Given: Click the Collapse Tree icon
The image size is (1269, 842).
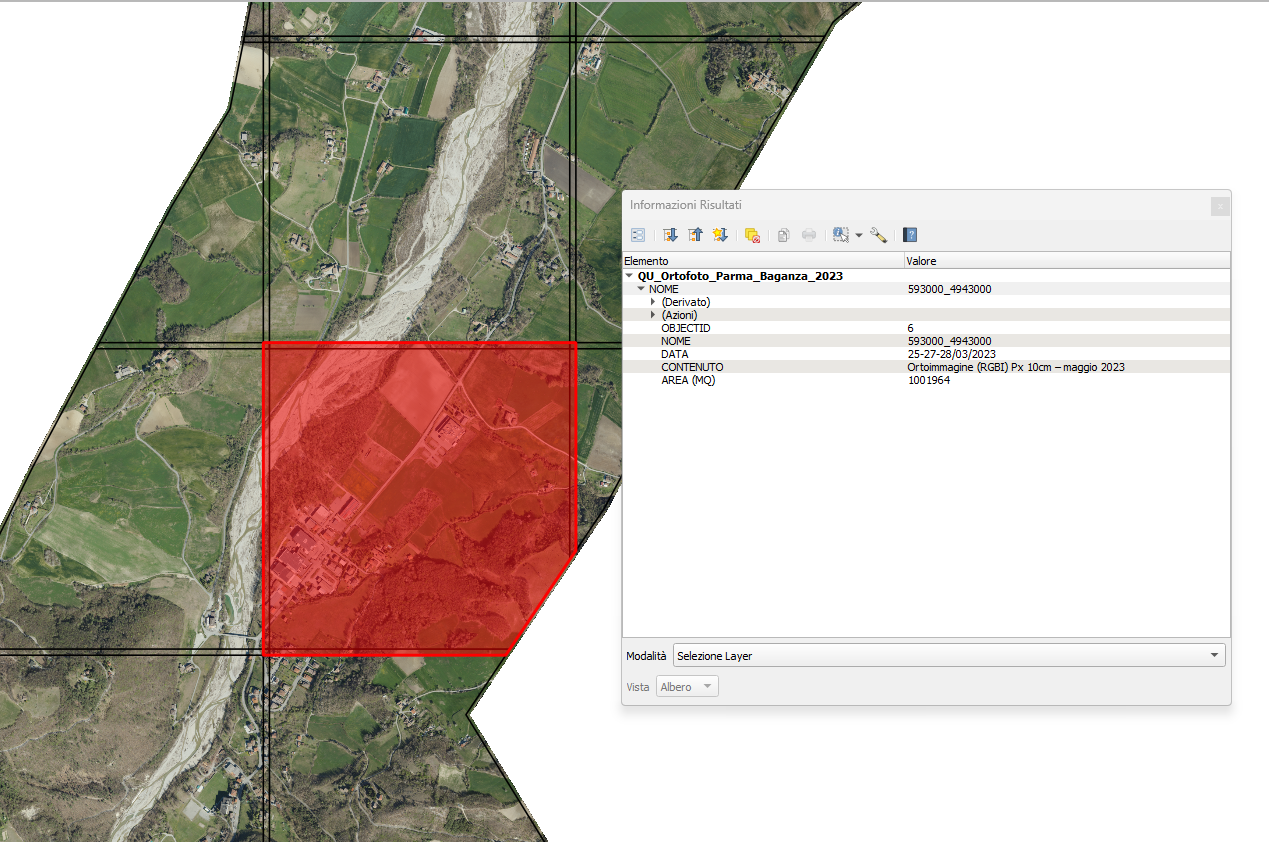Looking at the screenshot, I should (x=695, y=235).
